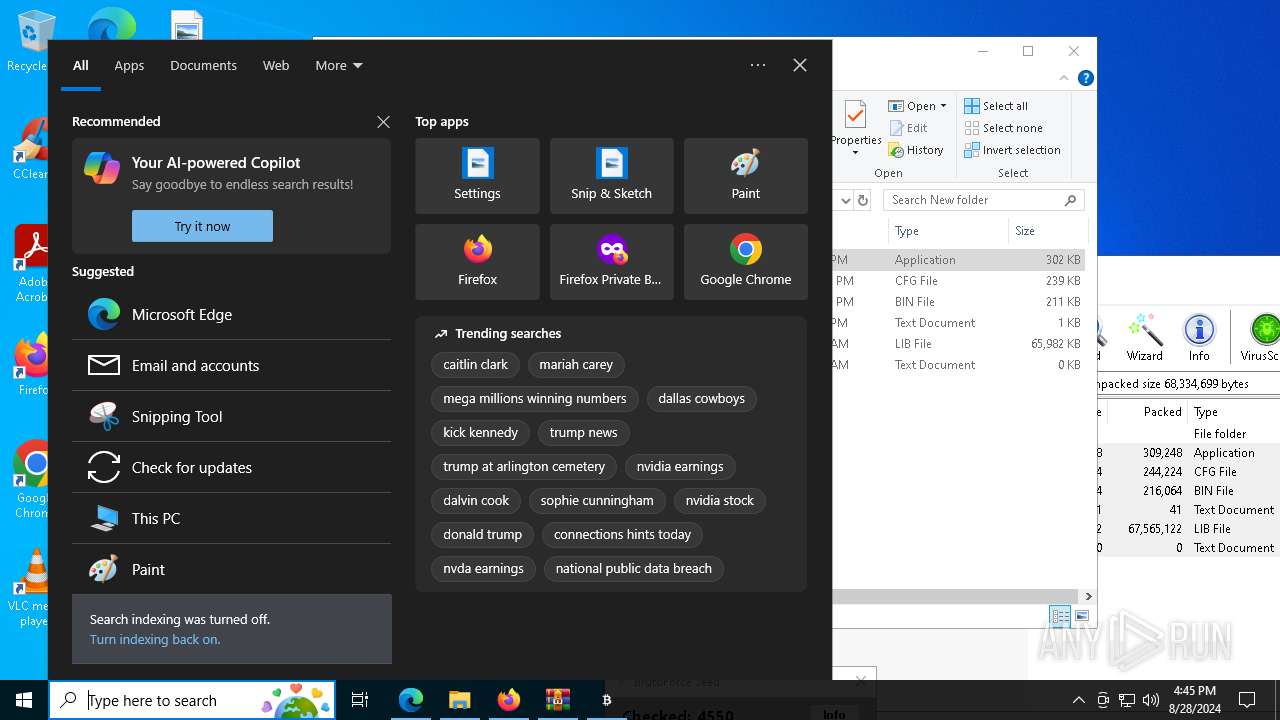Click History in Explorer ribbon
Screen dimensions: 1280x720
coord(916,150)
